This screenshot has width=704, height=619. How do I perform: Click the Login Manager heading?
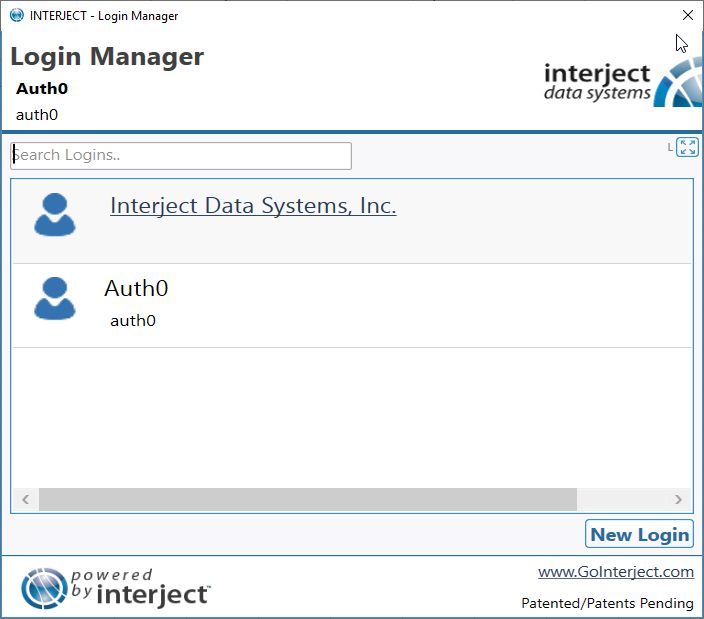107,57
